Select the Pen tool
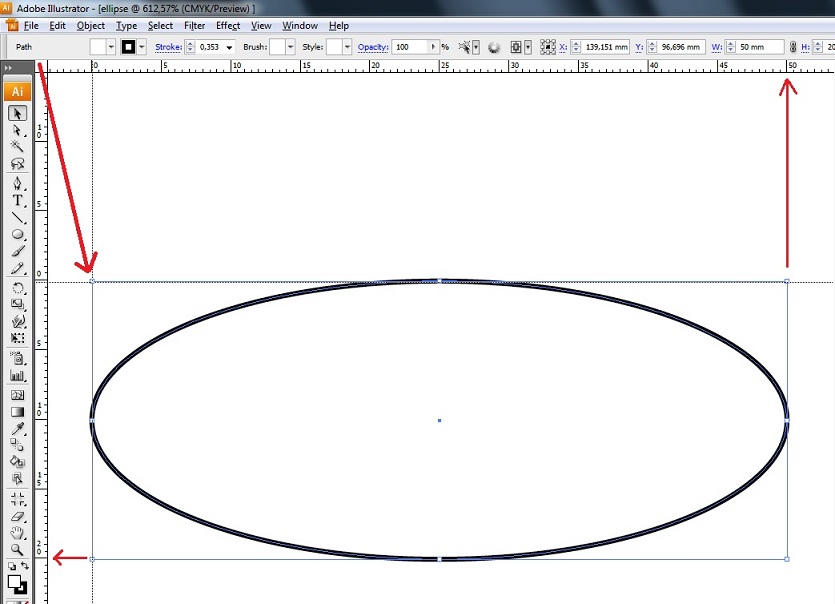 17,184
